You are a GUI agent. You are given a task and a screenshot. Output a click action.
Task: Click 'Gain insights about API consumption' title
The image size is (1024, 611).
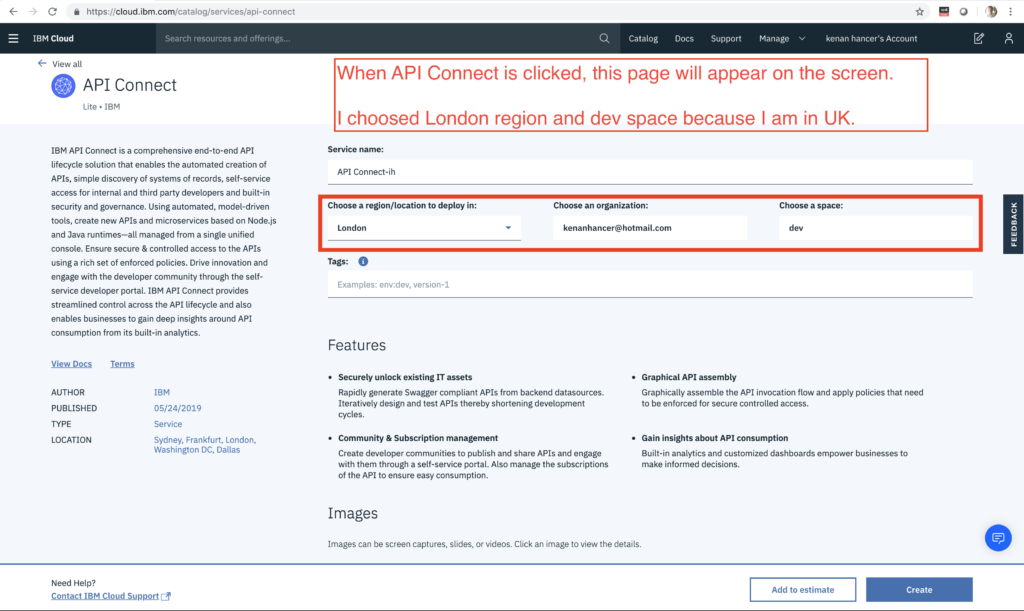(714, 438)
